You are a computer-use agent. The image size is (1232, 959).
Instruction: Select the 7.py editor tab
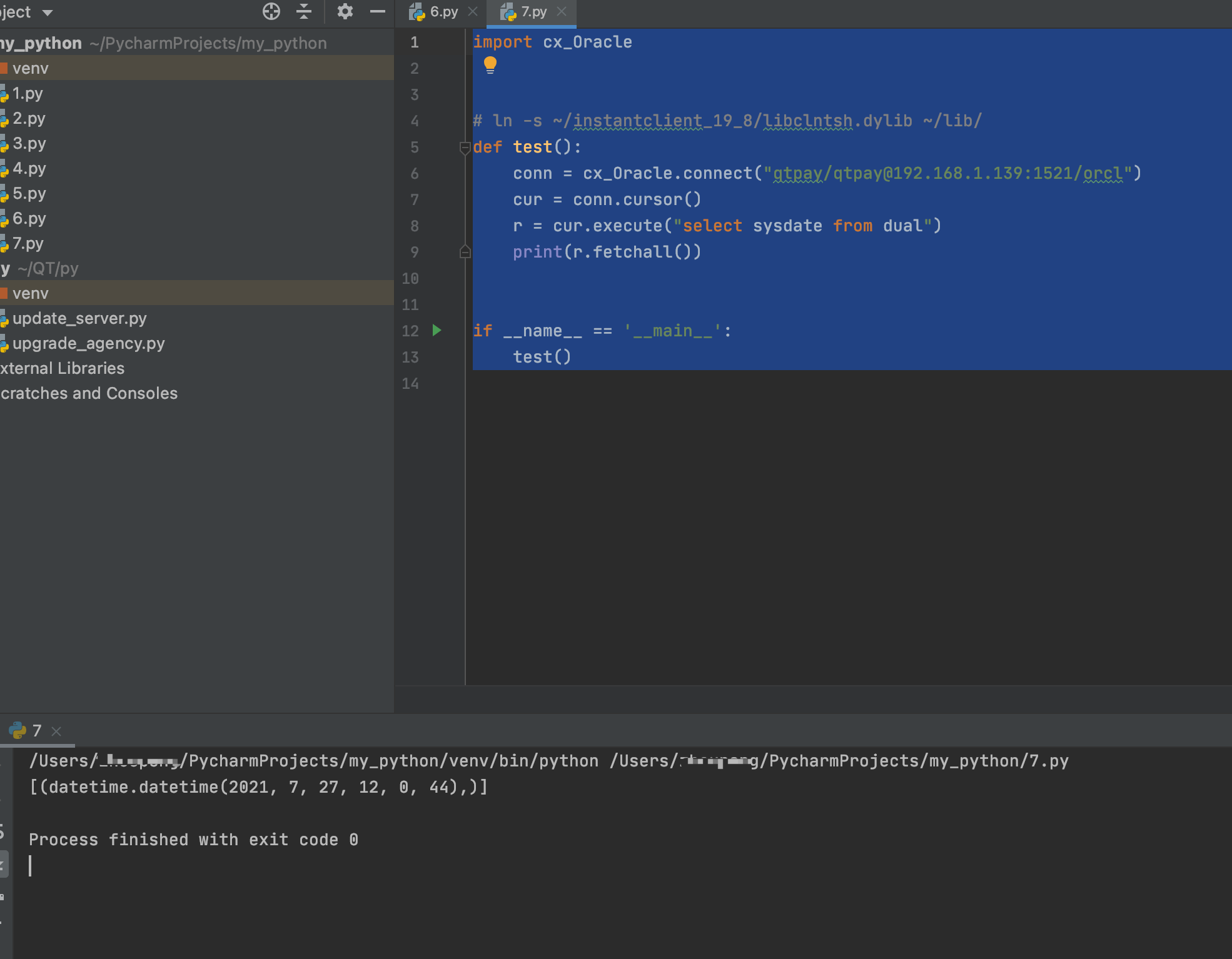click(x=533, y=11)
